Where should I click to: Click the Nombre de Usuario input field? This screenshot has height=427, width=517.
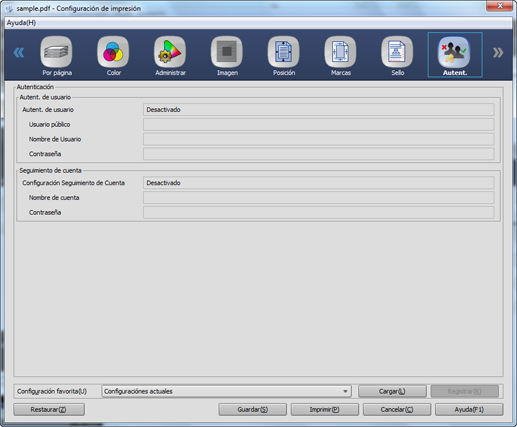point(319,139)
